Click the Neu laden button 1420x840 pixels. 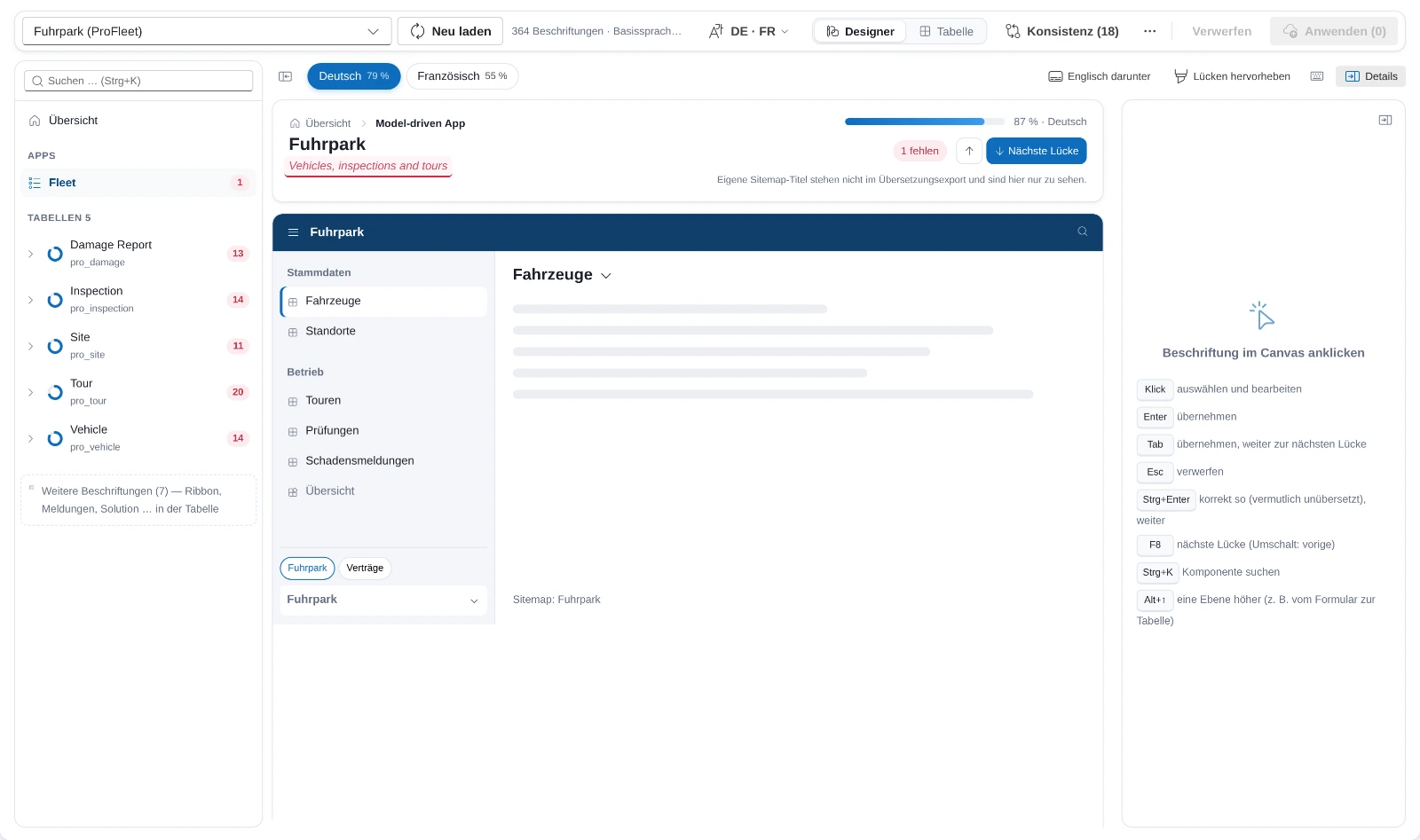[x=450, y=31]
